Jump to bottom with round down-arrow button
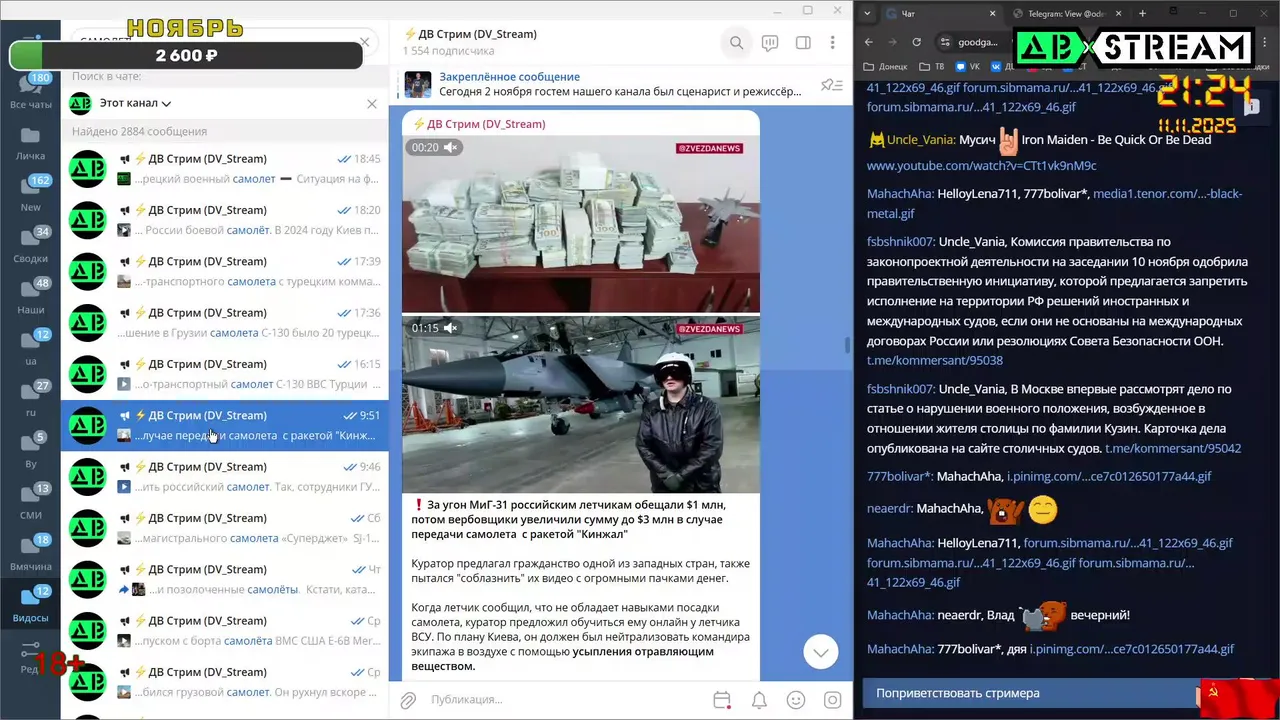This screenshot has height=720, width=1280. [x=821, y=652]
